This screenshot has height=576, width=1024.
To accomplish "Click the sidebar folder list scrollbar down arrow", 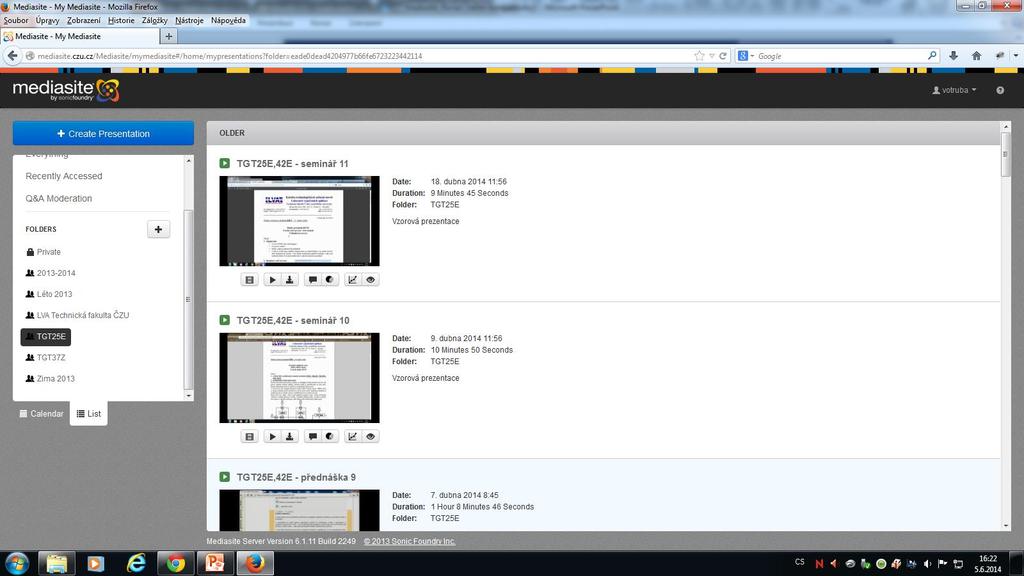I will [189, 396].
